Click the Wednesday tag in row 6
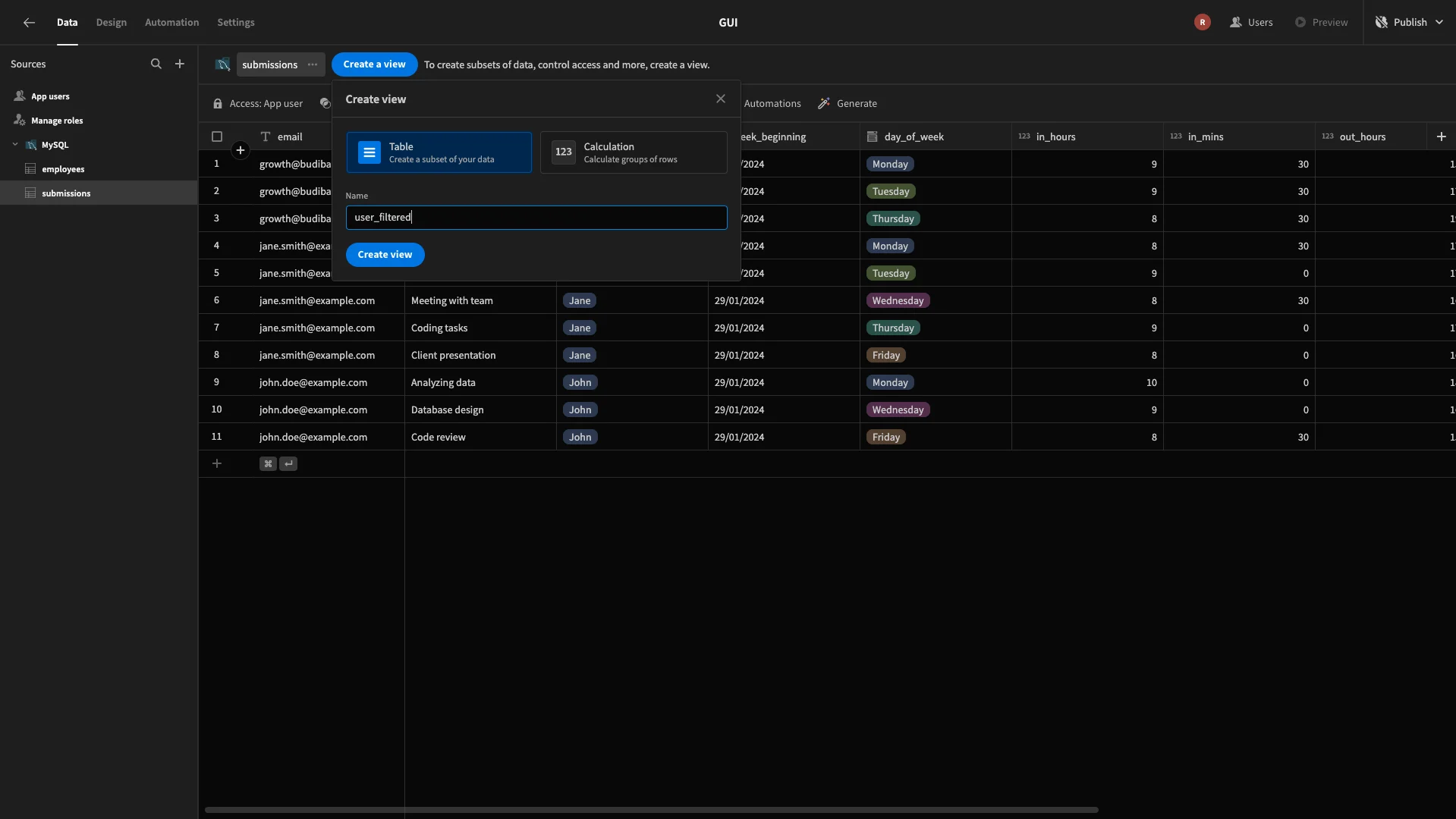Viewport: 1456px width, 819px height. tap(898, 301)
